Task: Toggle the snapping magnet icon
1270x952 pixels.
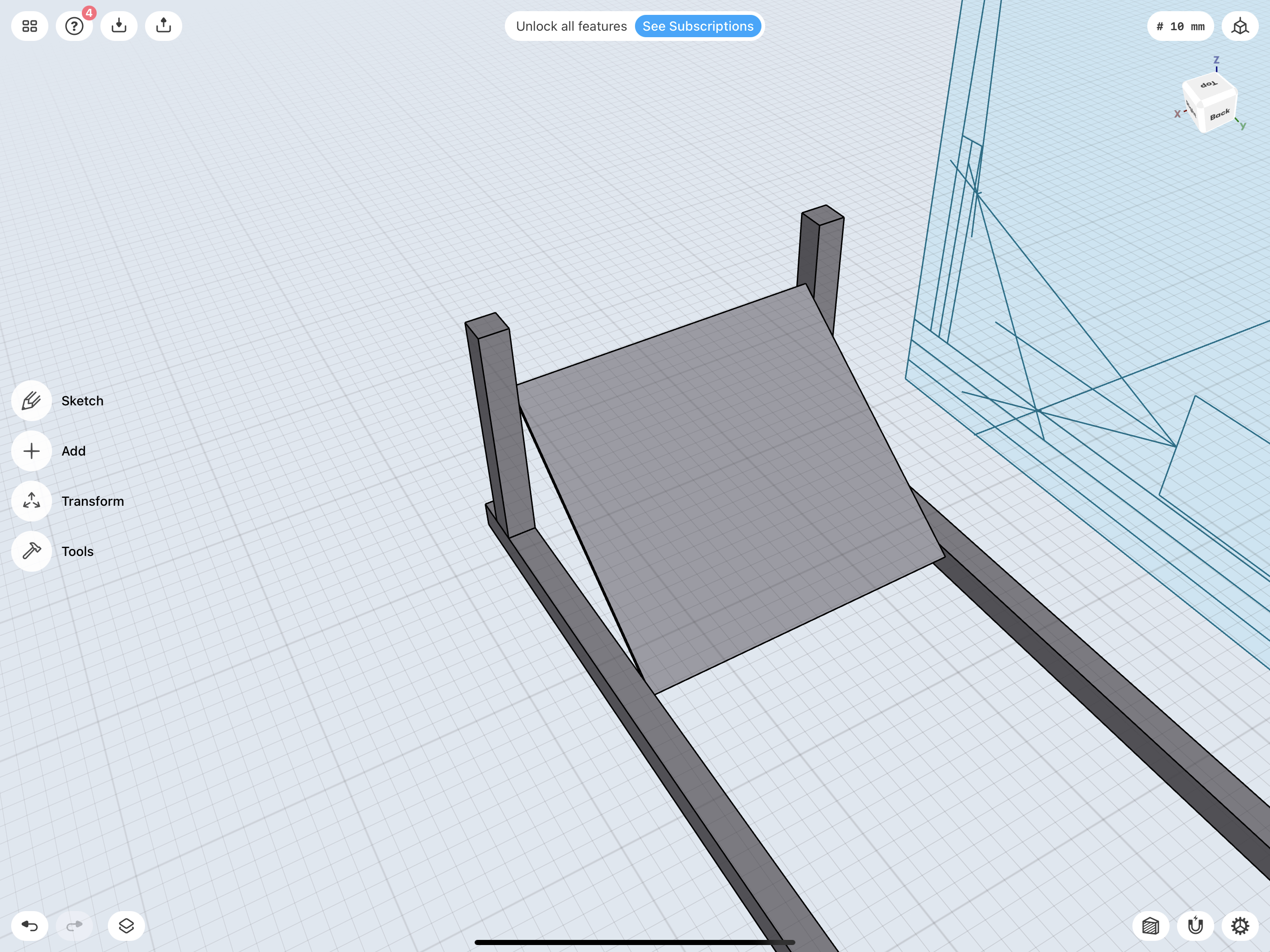Action: point(1195,926)
